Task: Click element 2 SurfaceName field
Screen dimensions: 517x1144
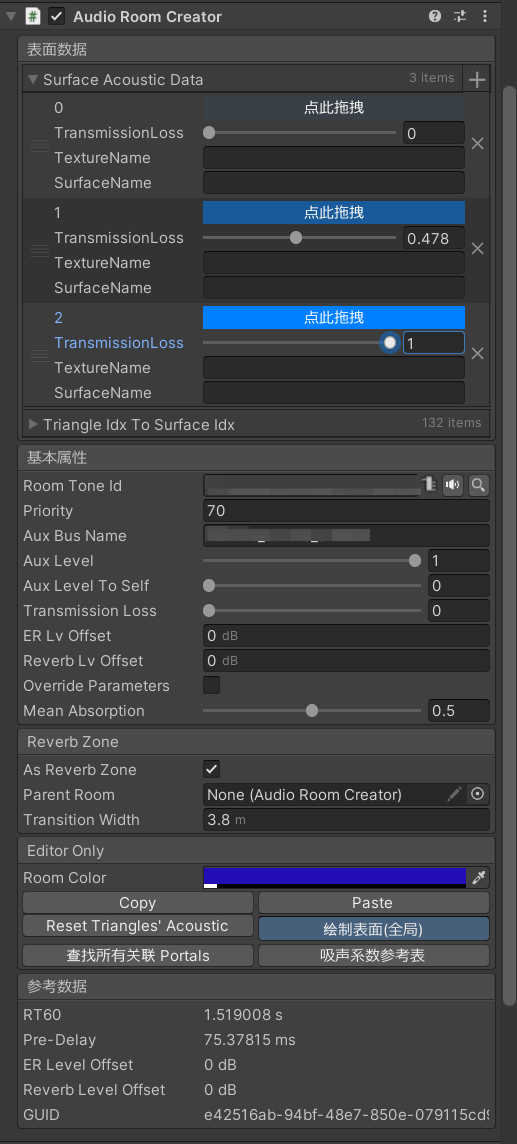Action: (x=334, y=393)
